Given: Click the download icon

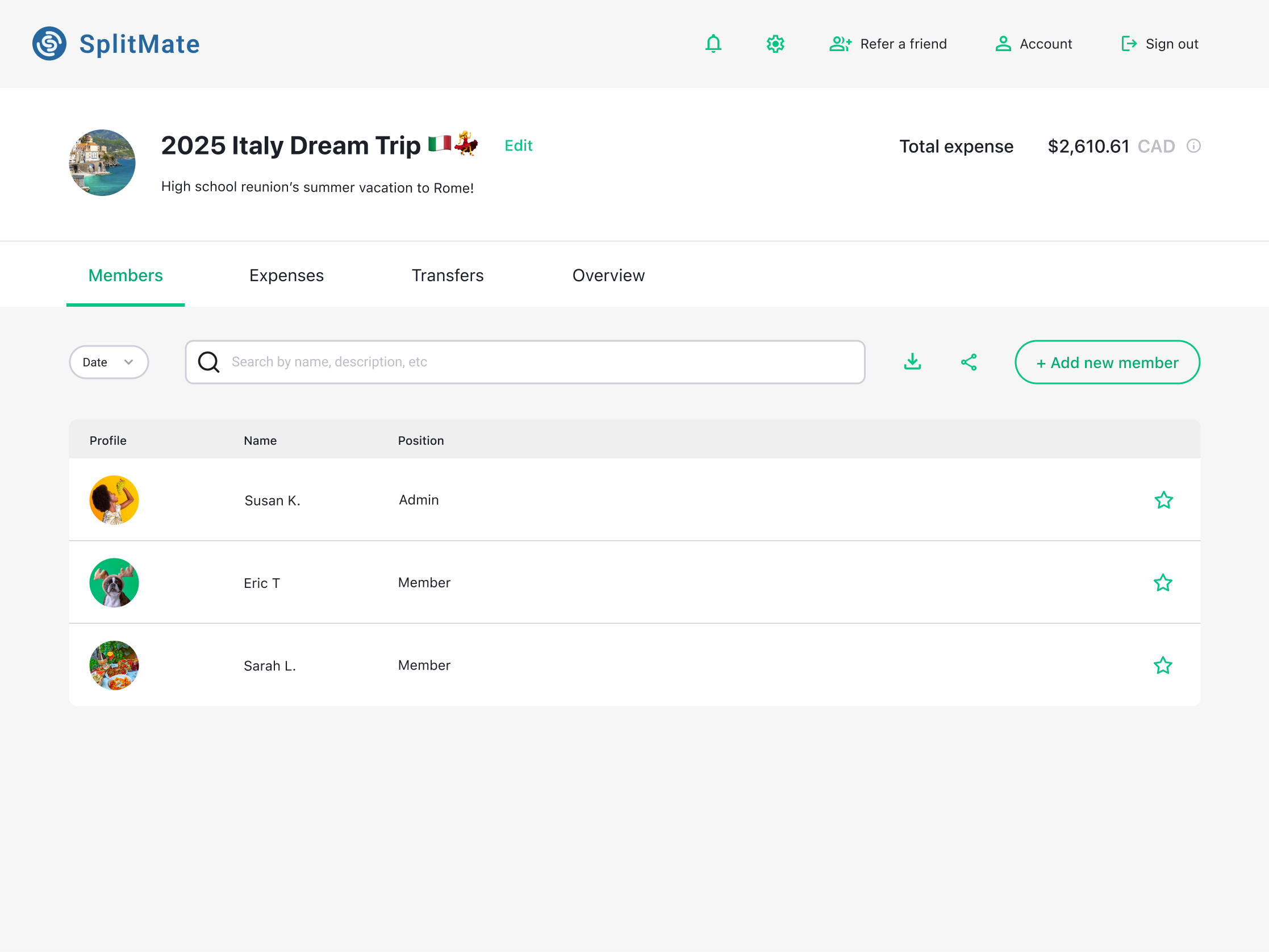Looking at the screenshot, I should [x=912, y=361].
